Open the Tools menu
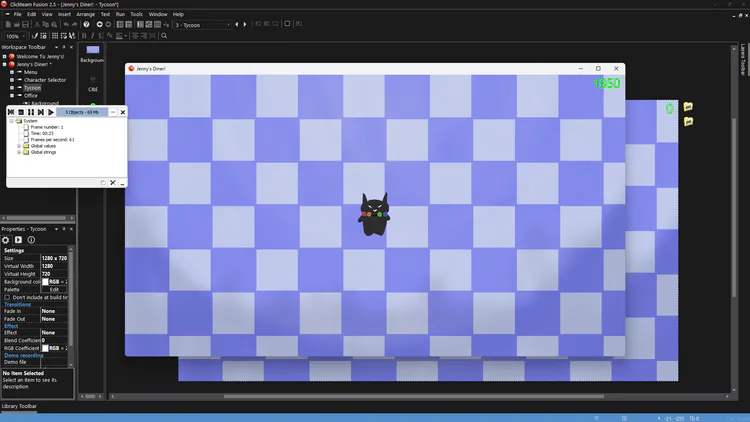This screenshot has height=422, width=750. pyautogui.click(x=137, y=14)
